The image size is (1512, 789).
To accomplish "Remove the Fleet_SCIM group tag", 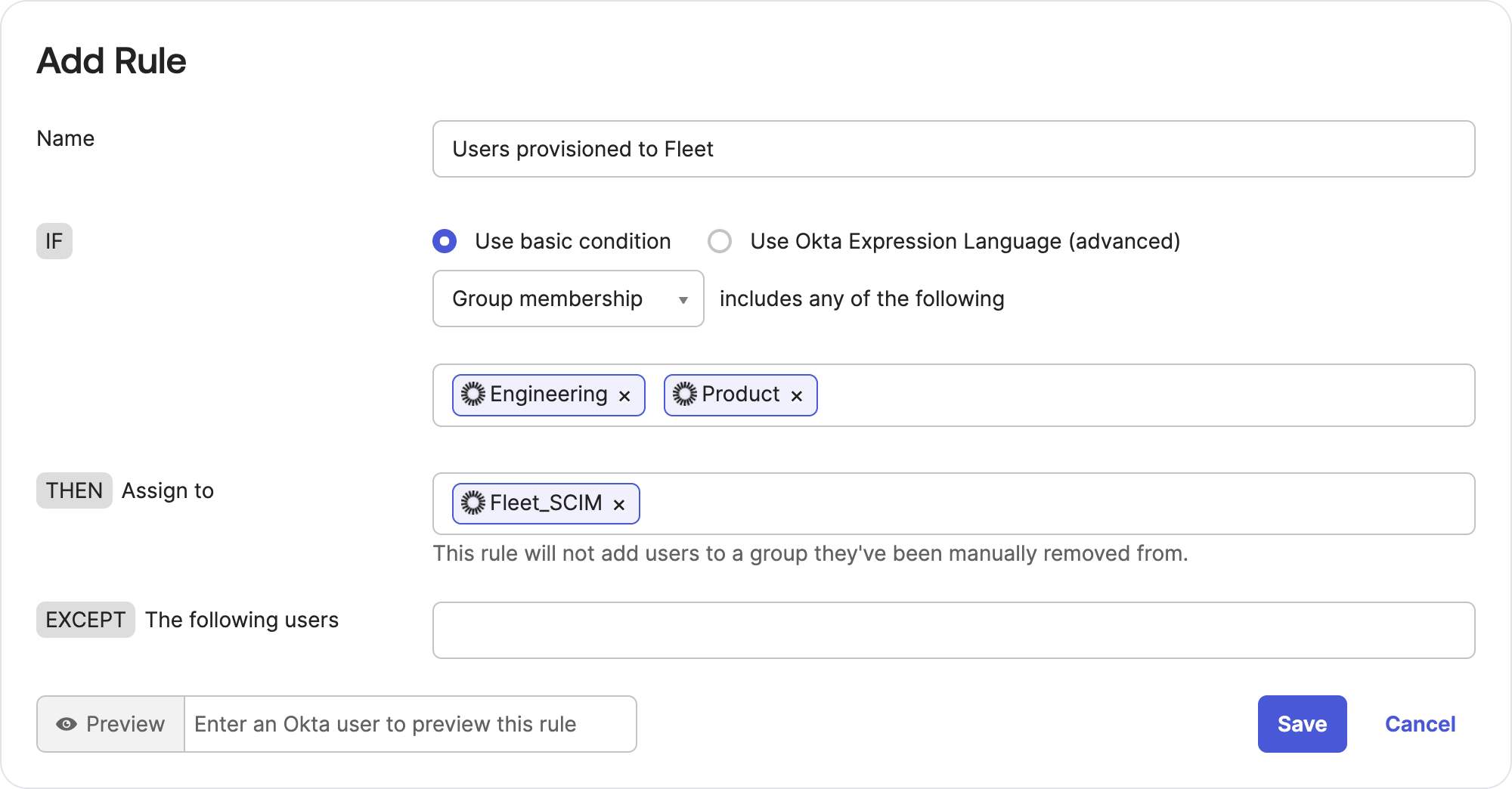I will pyautogui.click(x=619, y=505).
